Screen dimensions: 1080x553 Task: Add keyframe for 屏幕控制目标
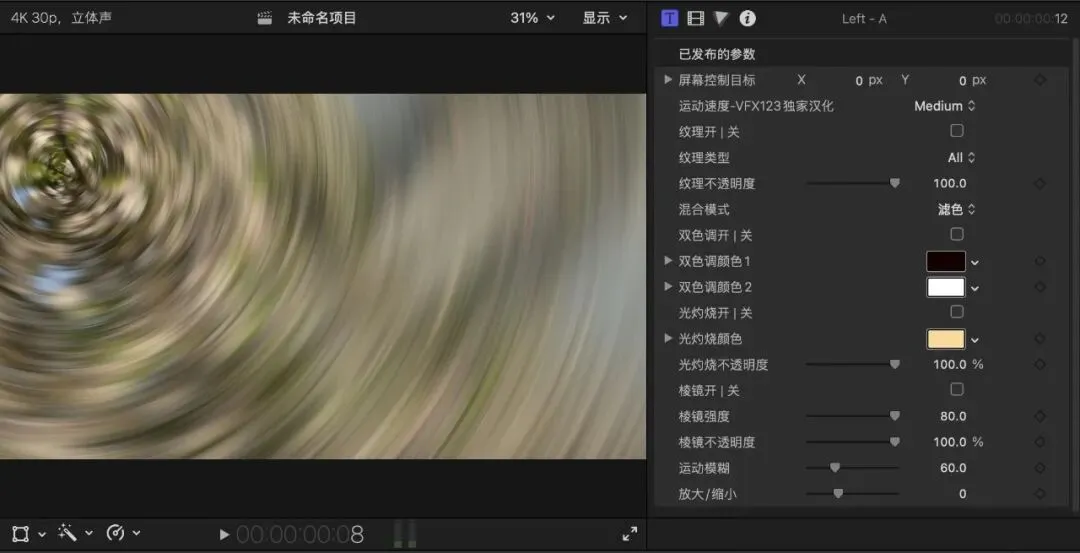click(1040, 81)
